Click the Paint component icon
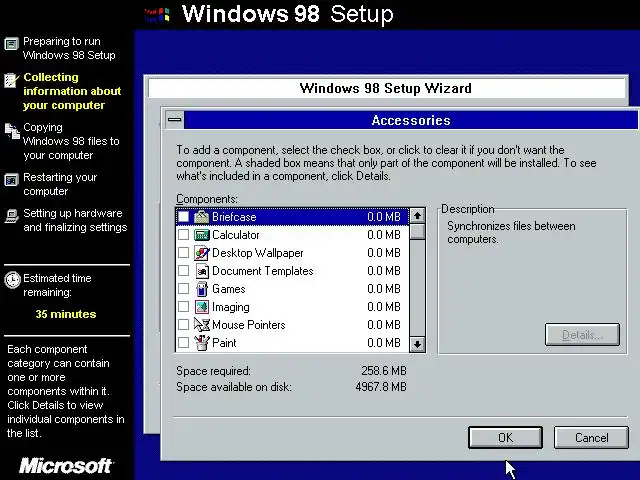Screen dimensions: 640x480 [x=202, y=342]
